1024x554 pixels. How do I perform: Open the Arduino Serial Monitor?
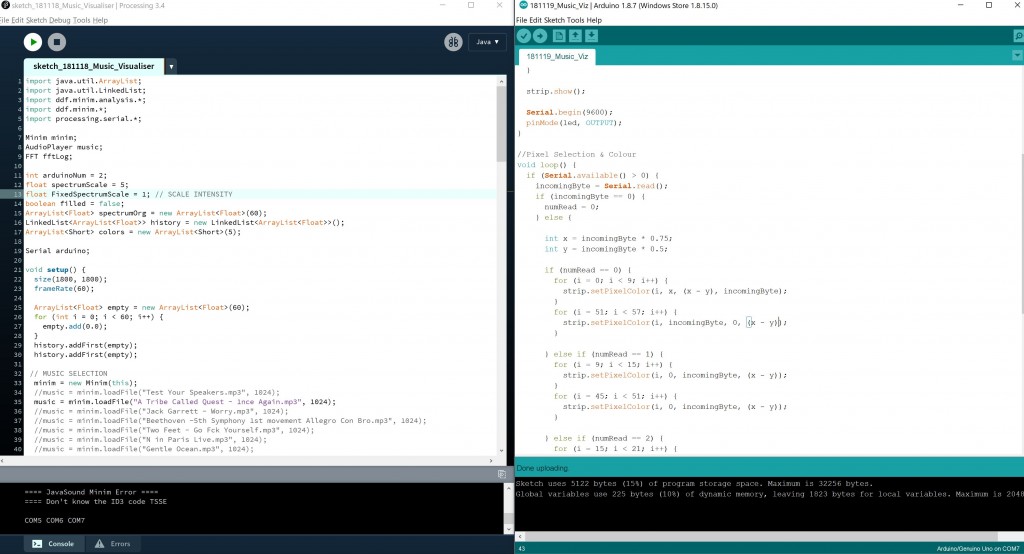(1017, 36)
